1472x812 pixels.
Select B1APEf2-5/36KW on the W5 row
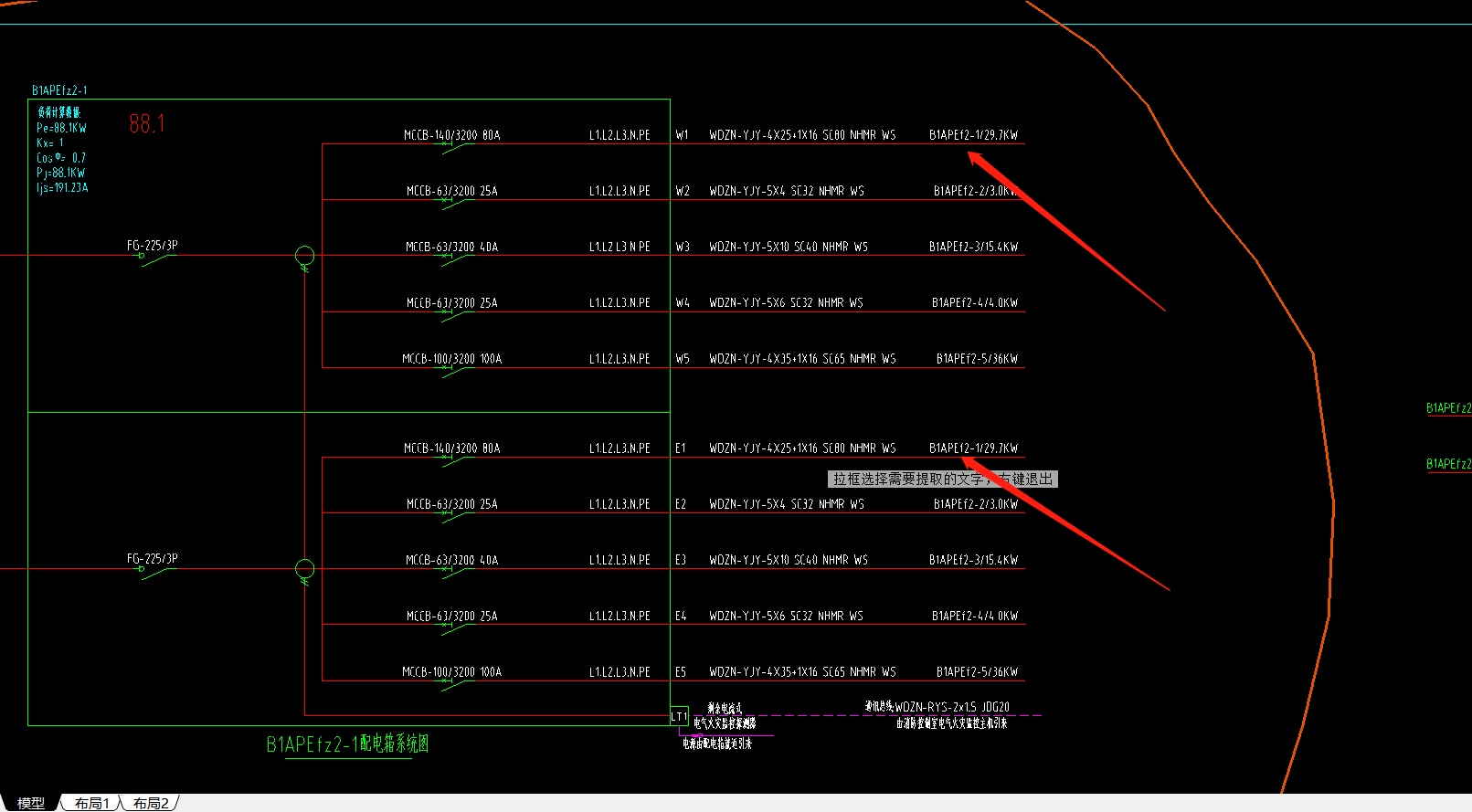977,359
